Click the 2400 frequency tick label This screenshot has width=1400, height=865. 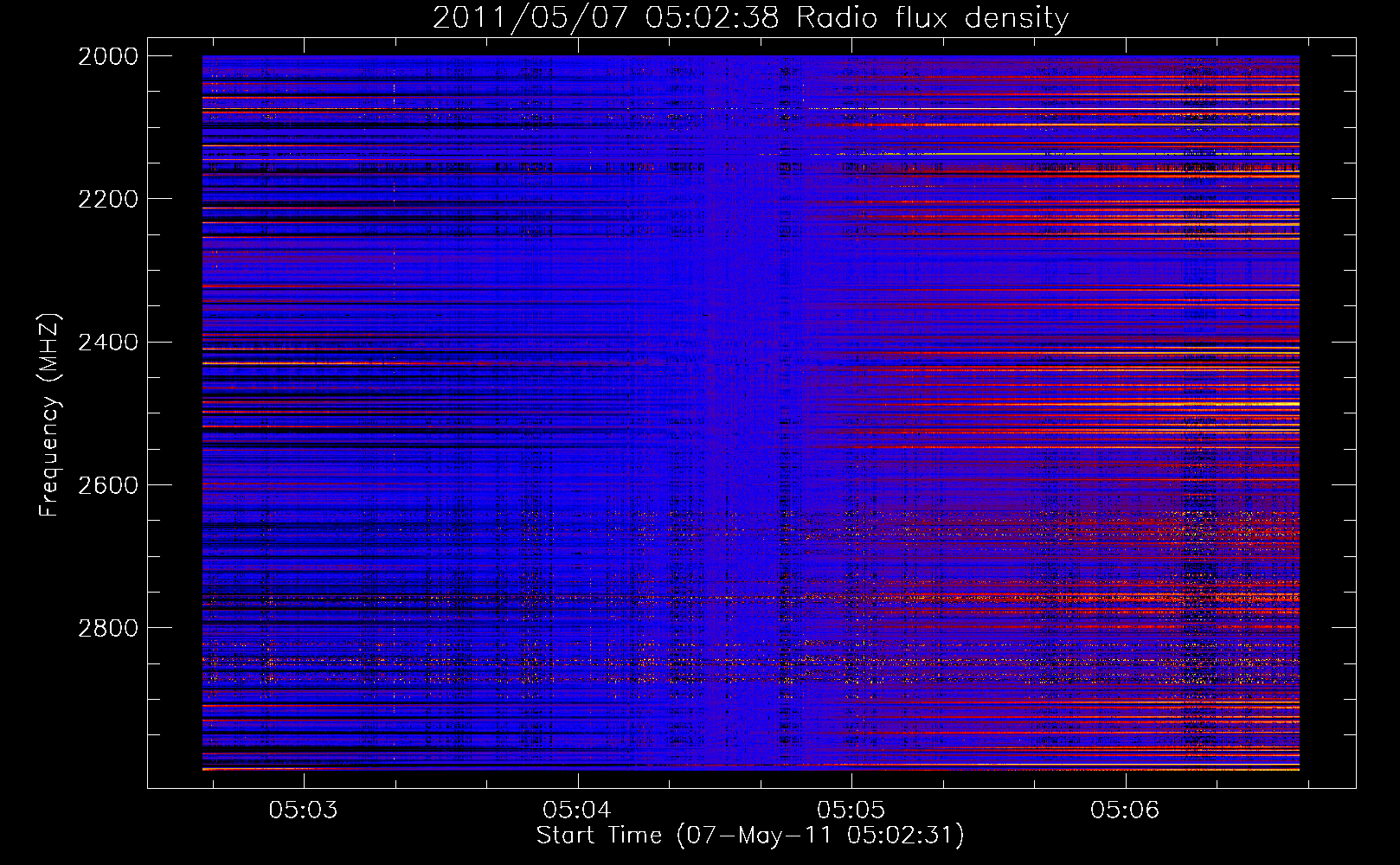pyautogui.click(x=108, y=343)
